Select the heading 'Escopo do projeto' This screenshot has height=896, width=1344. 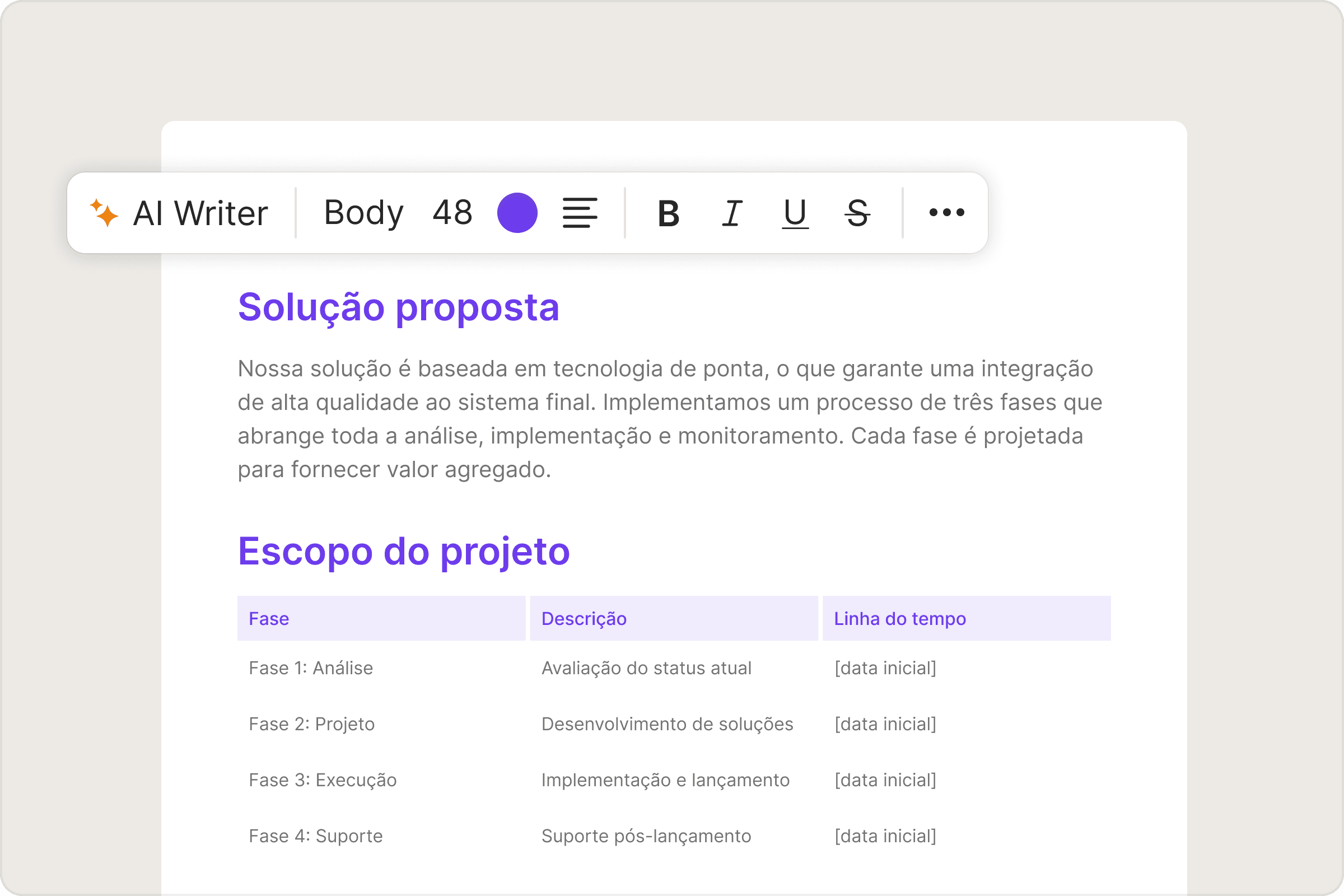coord(403,553)
